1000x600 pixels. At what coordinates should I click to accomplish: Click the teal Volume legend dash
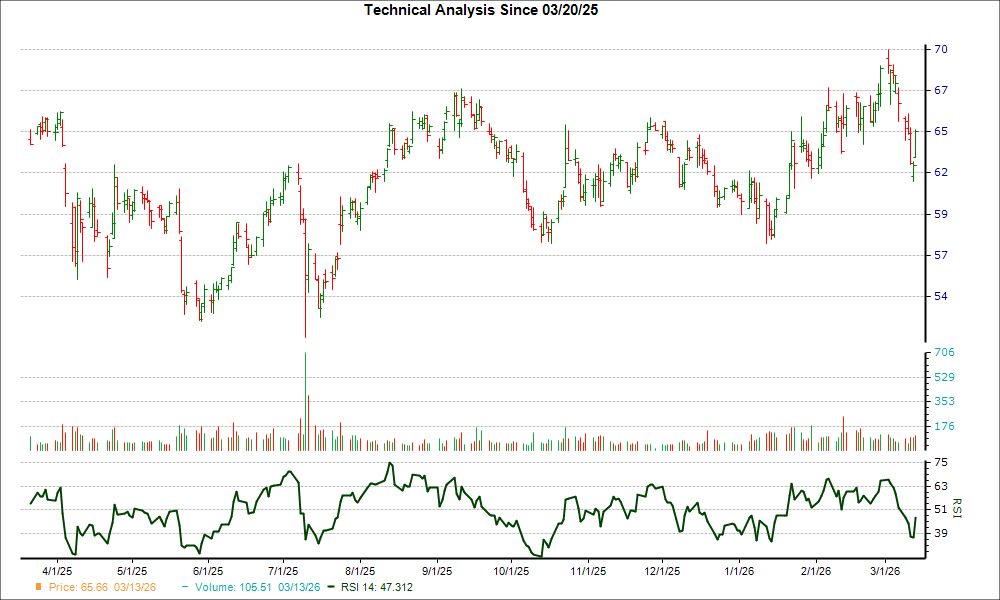(x=186, y=587)
